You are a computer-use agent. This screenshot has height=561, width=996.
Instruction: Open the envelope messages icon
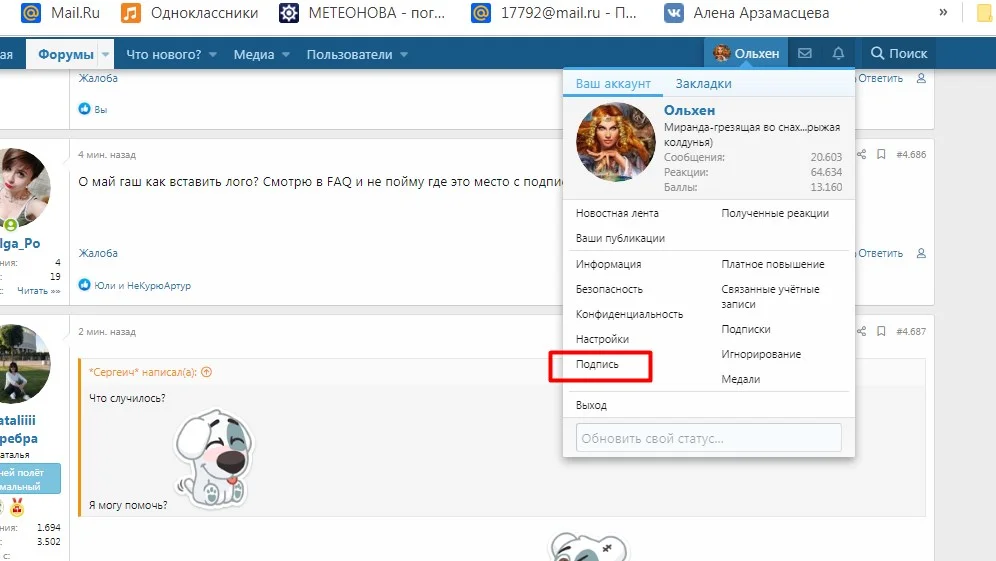[x=805, y=53]
